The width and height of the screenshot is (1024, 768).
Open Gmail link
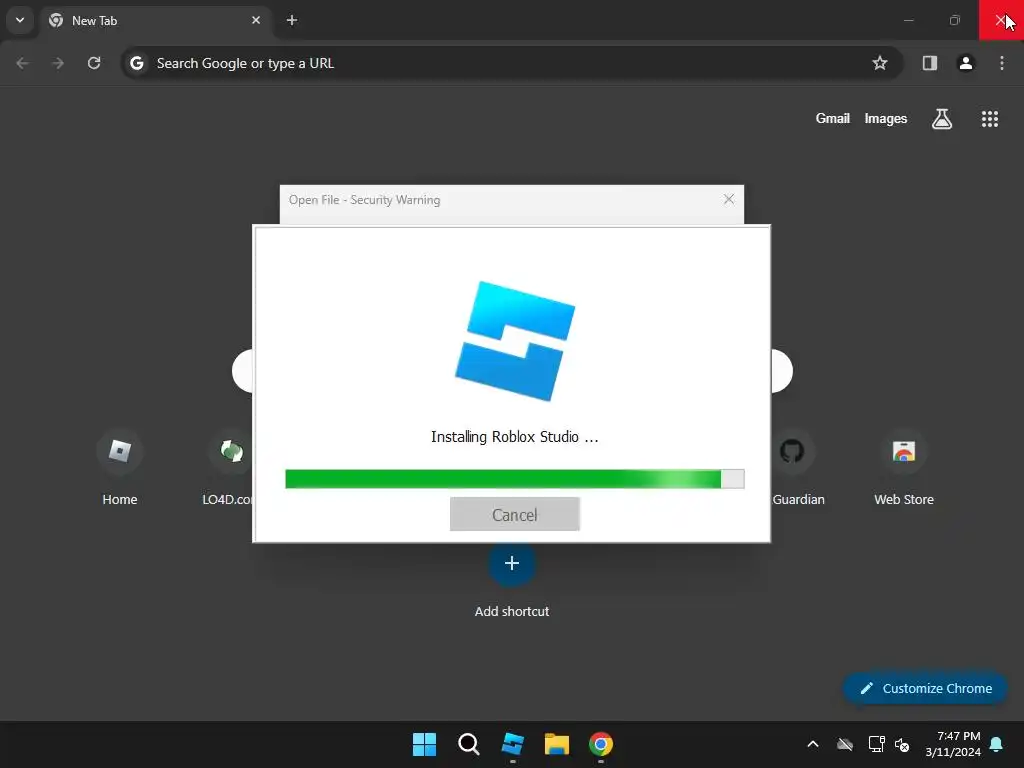click(833, 118)
